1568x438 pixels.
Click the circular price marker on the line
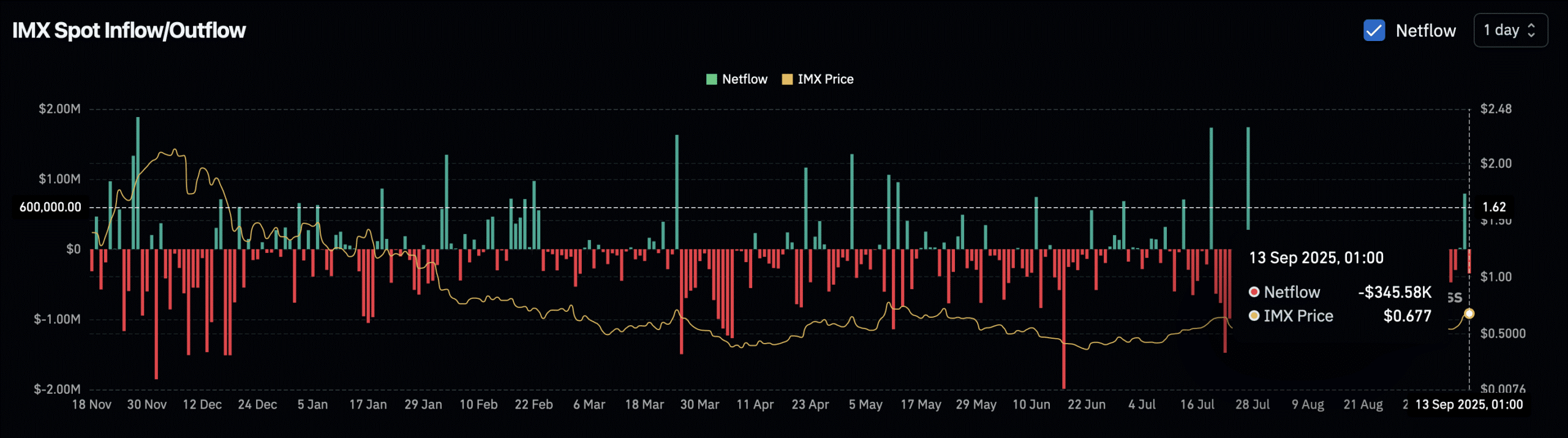coord(1469,314)
